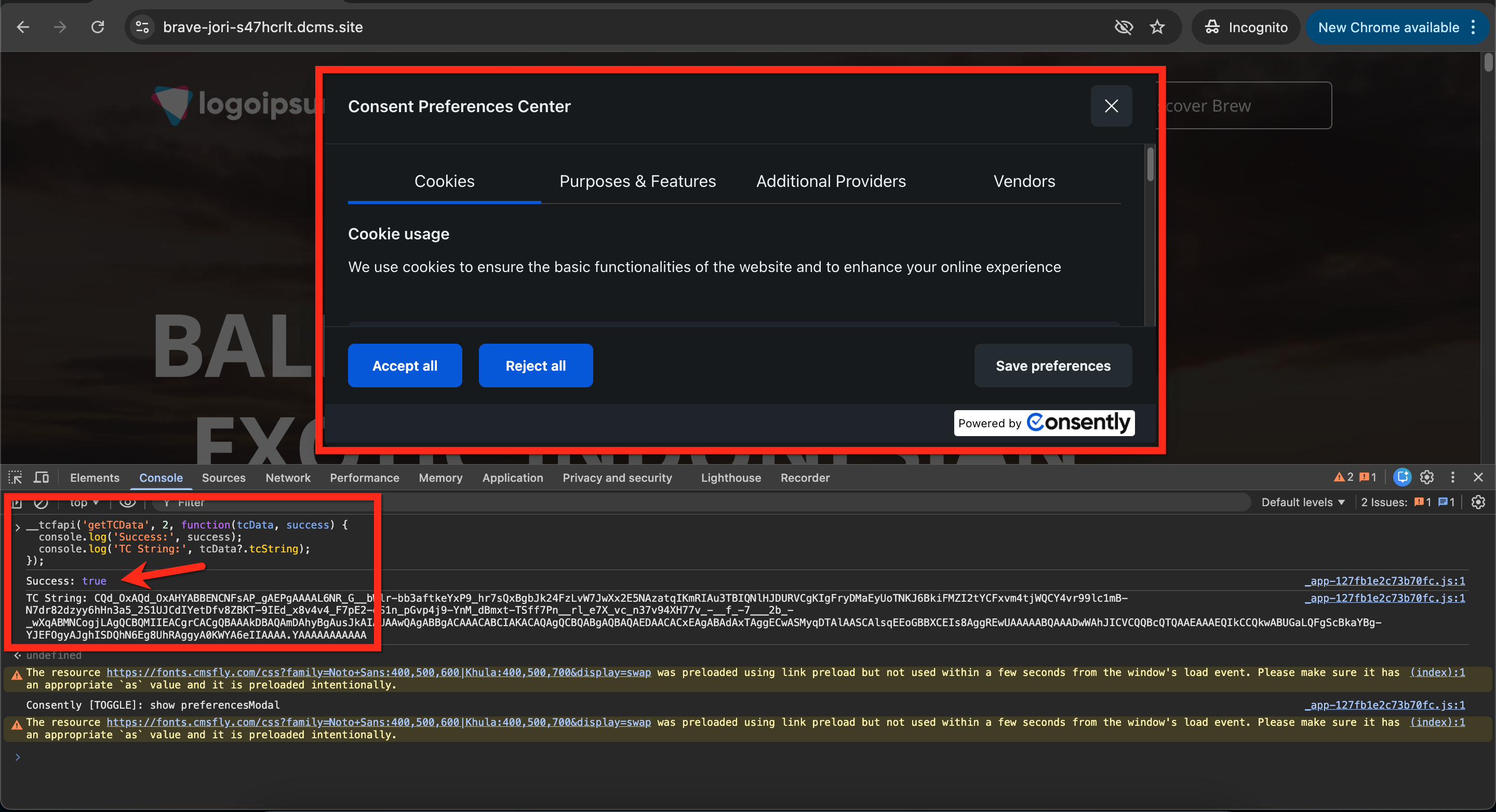Image resolution: width=1496 pixels, height=812 pixels.
Task: Click the Save preferences button
Action: pyautogui.click(x=1052, y=366)
